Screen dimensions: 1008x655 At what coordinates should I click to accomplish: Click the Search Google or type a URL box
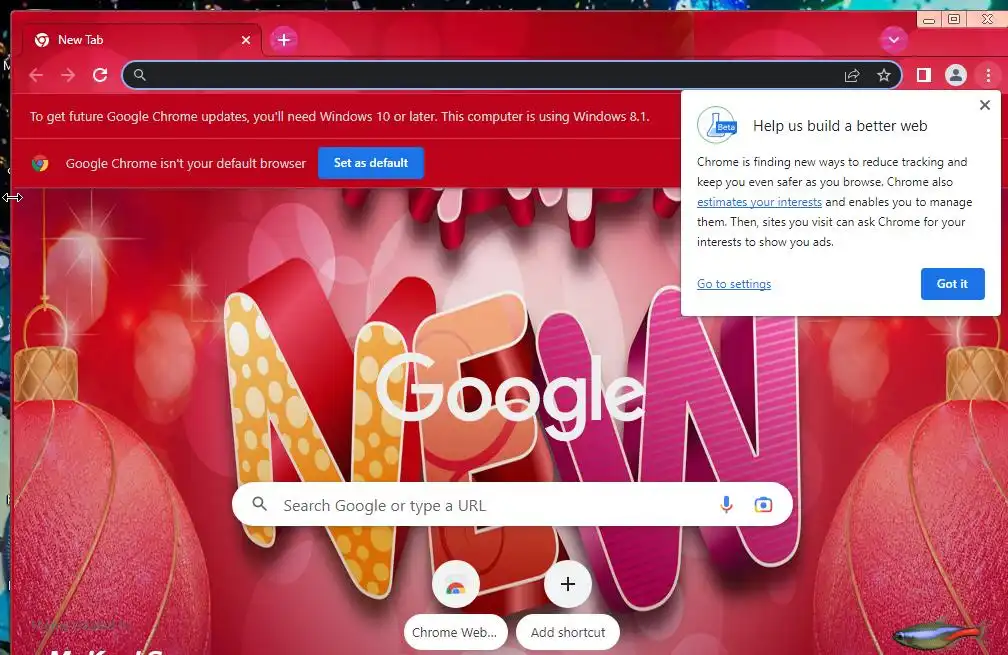512,505
